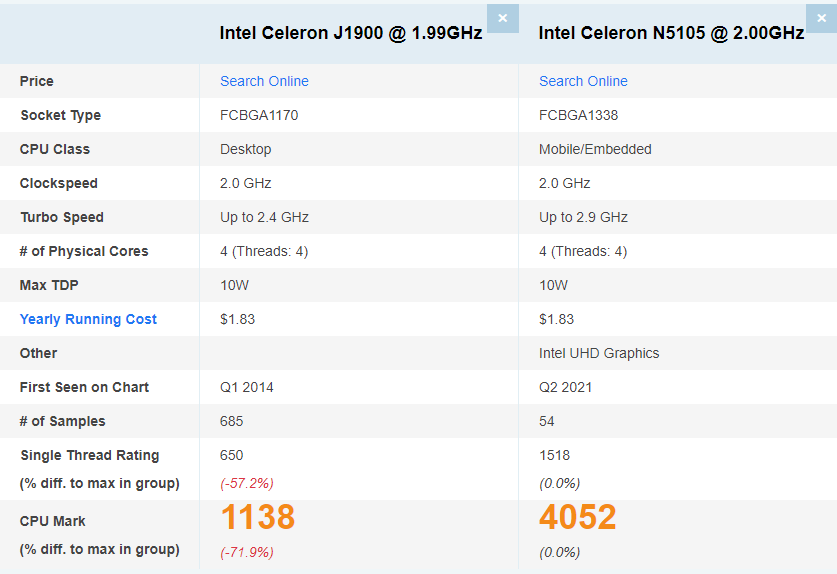Click the FCBGA1170 socket type value

(x=259, y=115)
